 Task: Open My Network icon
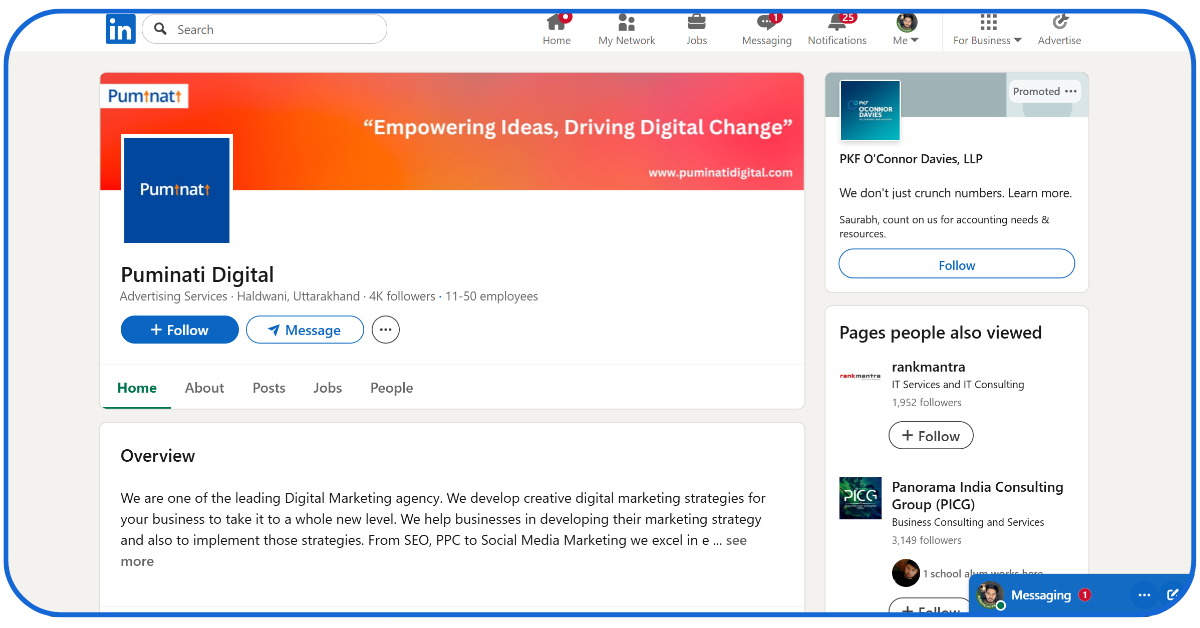coord(627,30)
